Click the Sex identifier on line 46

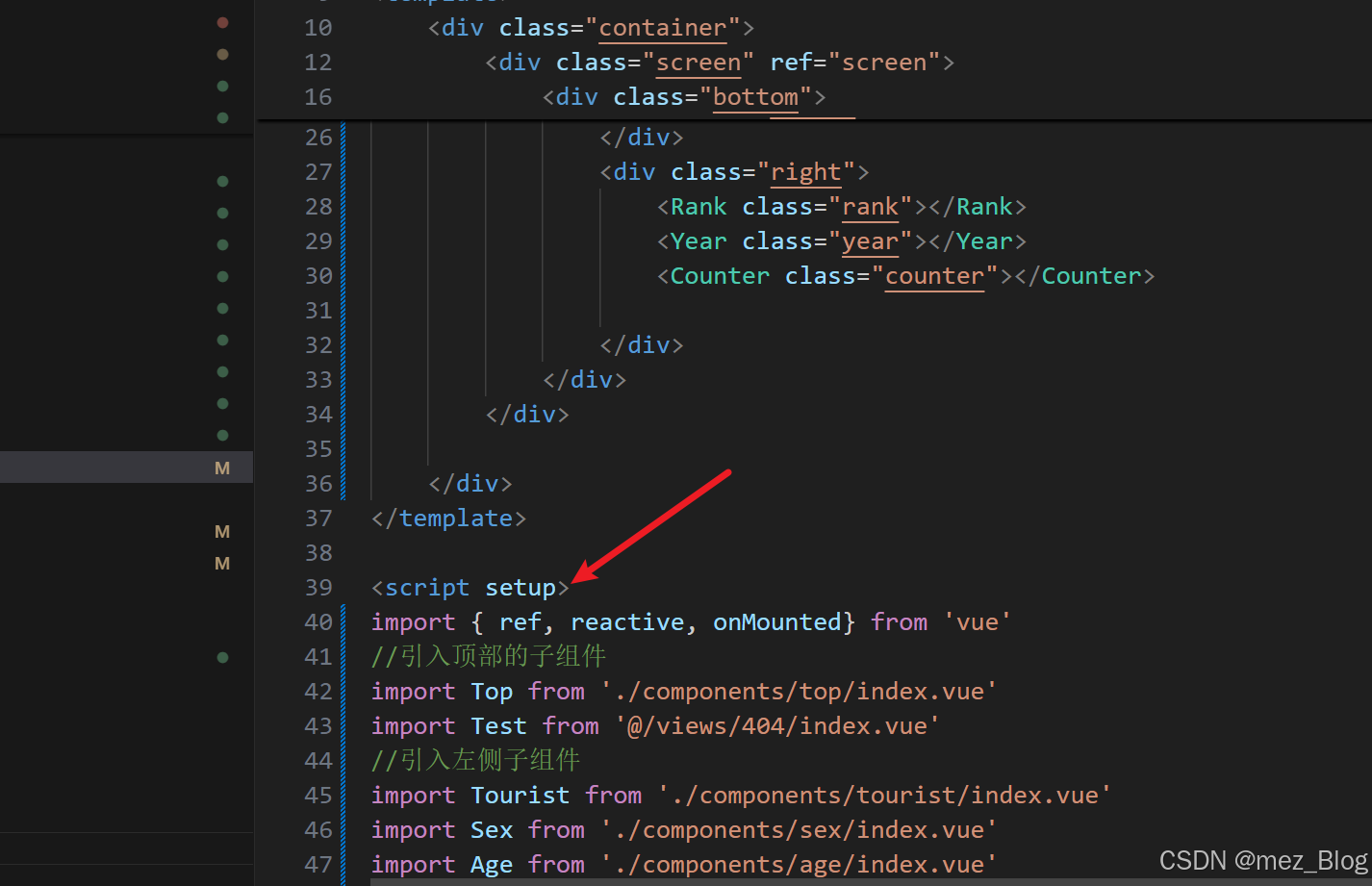click(x=492, y=830)
